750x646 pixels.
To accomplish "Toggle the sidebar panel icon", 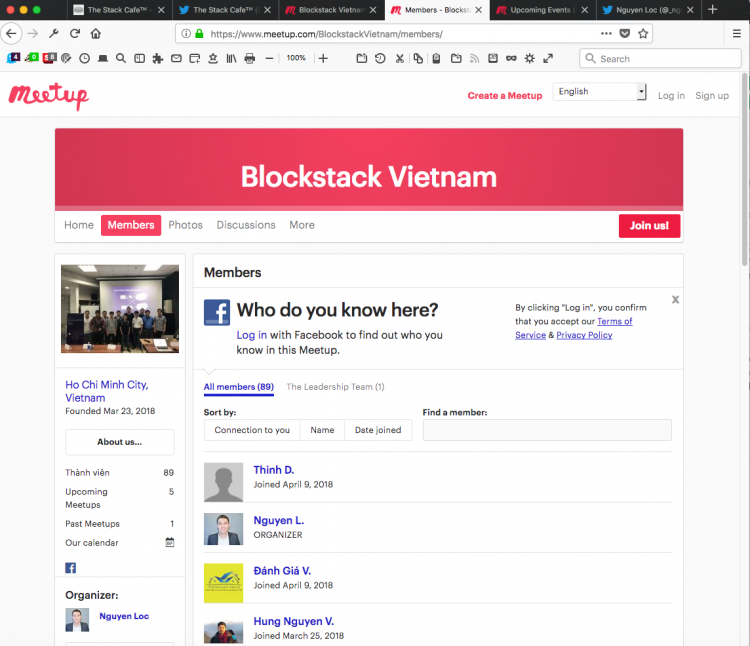I will click(x=139, y=58).
